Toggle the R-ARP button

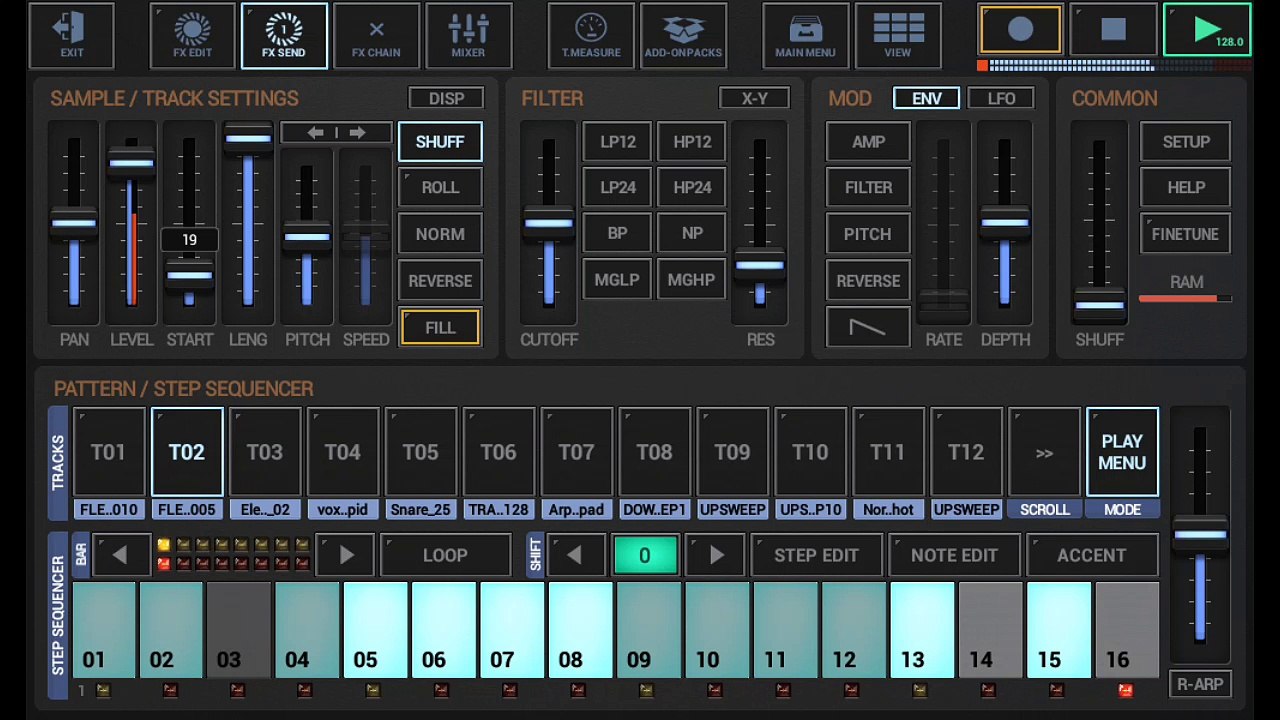[x=1200, y=685]
